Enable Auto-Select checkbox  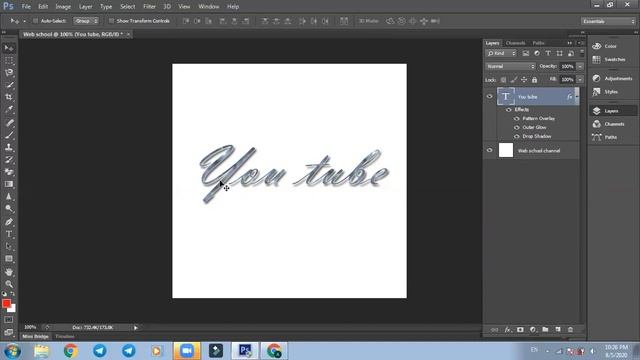point(36,21)
